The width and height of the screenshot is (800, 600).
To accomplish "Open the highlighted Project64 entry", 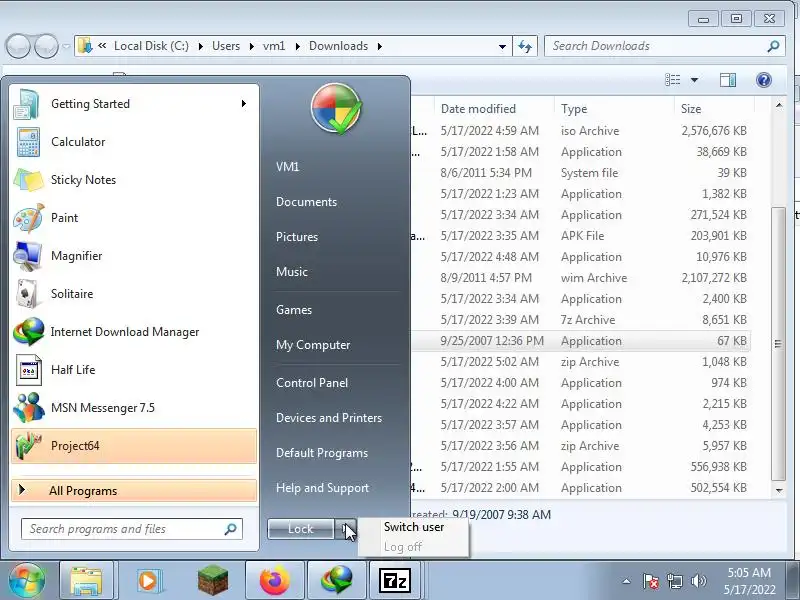I will (134, 446).
